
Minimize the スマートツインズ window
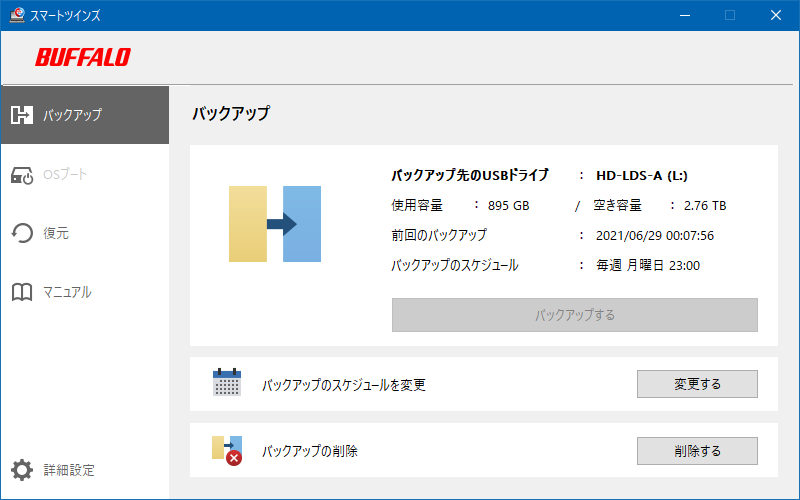685,15
